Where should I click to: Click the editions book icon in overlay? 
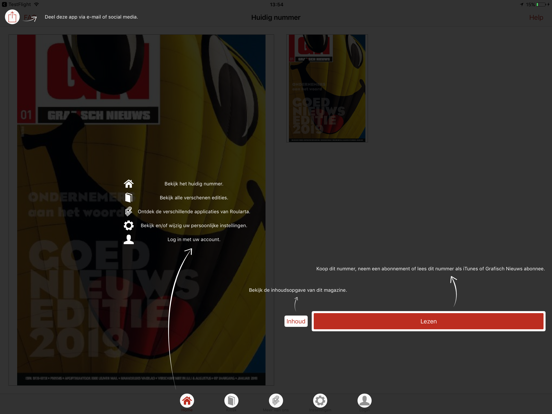point(128,197)
